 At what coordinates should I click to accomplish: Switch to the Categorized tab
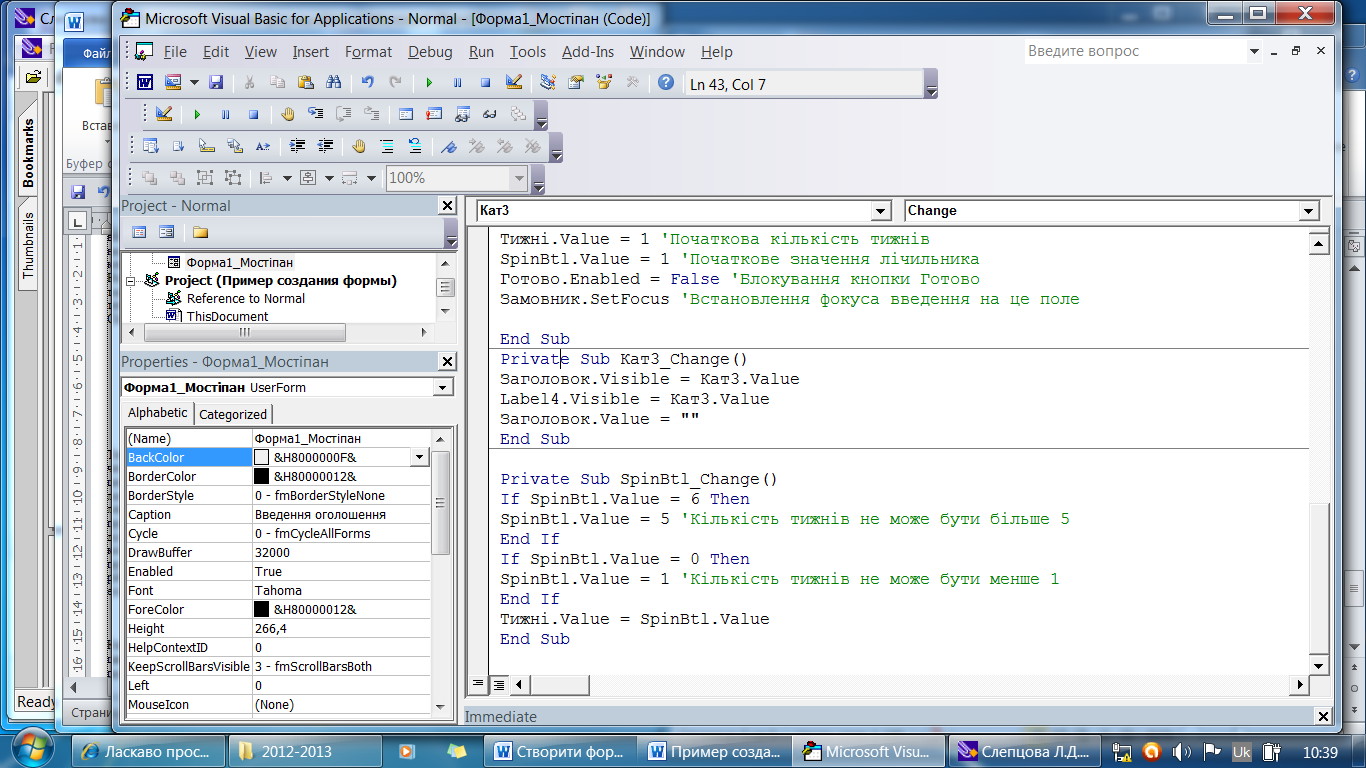(x=233, y=414)
